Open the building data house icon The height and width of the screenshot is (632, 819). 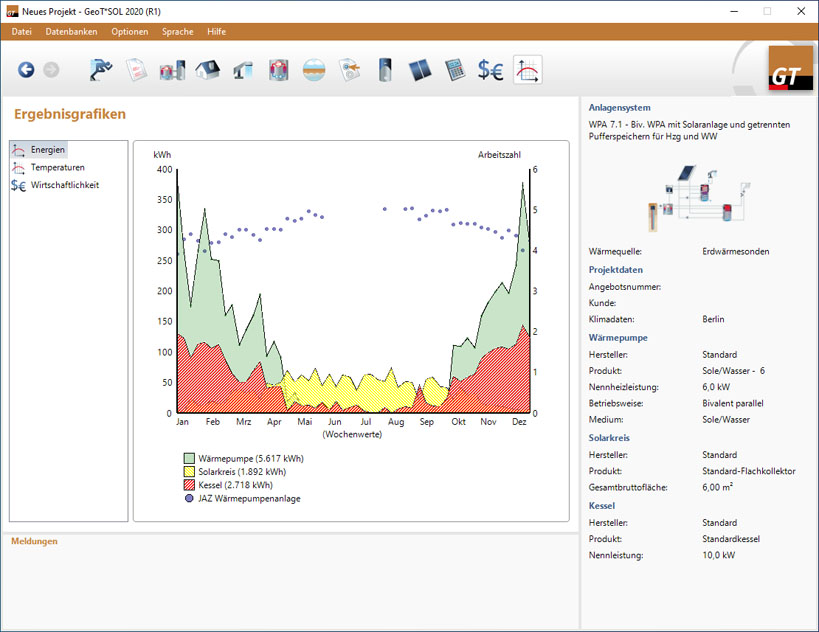[x=206, y=70]
